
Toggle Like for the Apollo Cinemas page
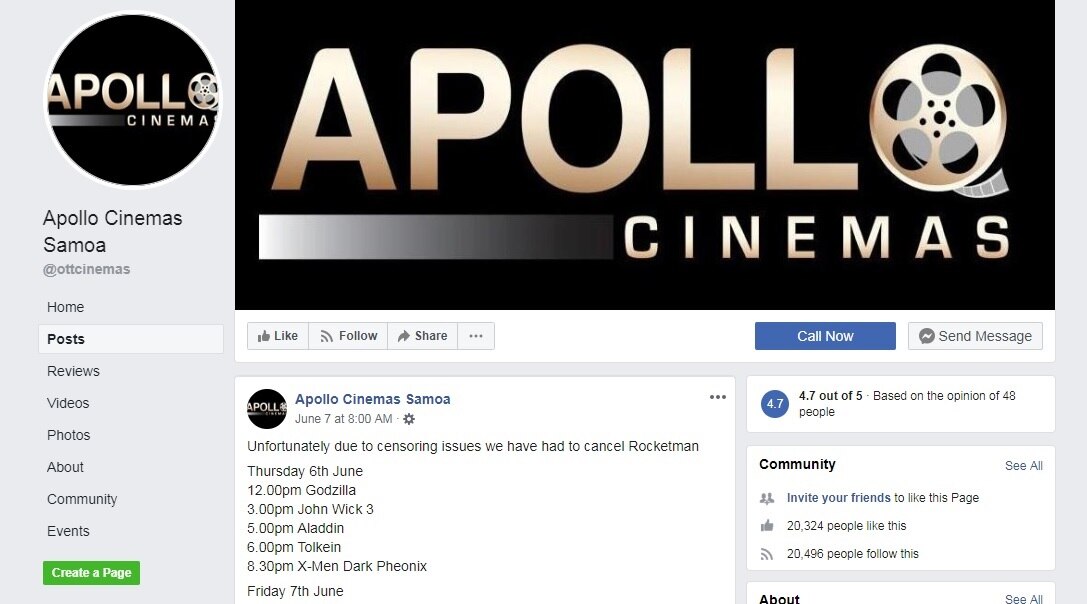[x=277, y=336]
